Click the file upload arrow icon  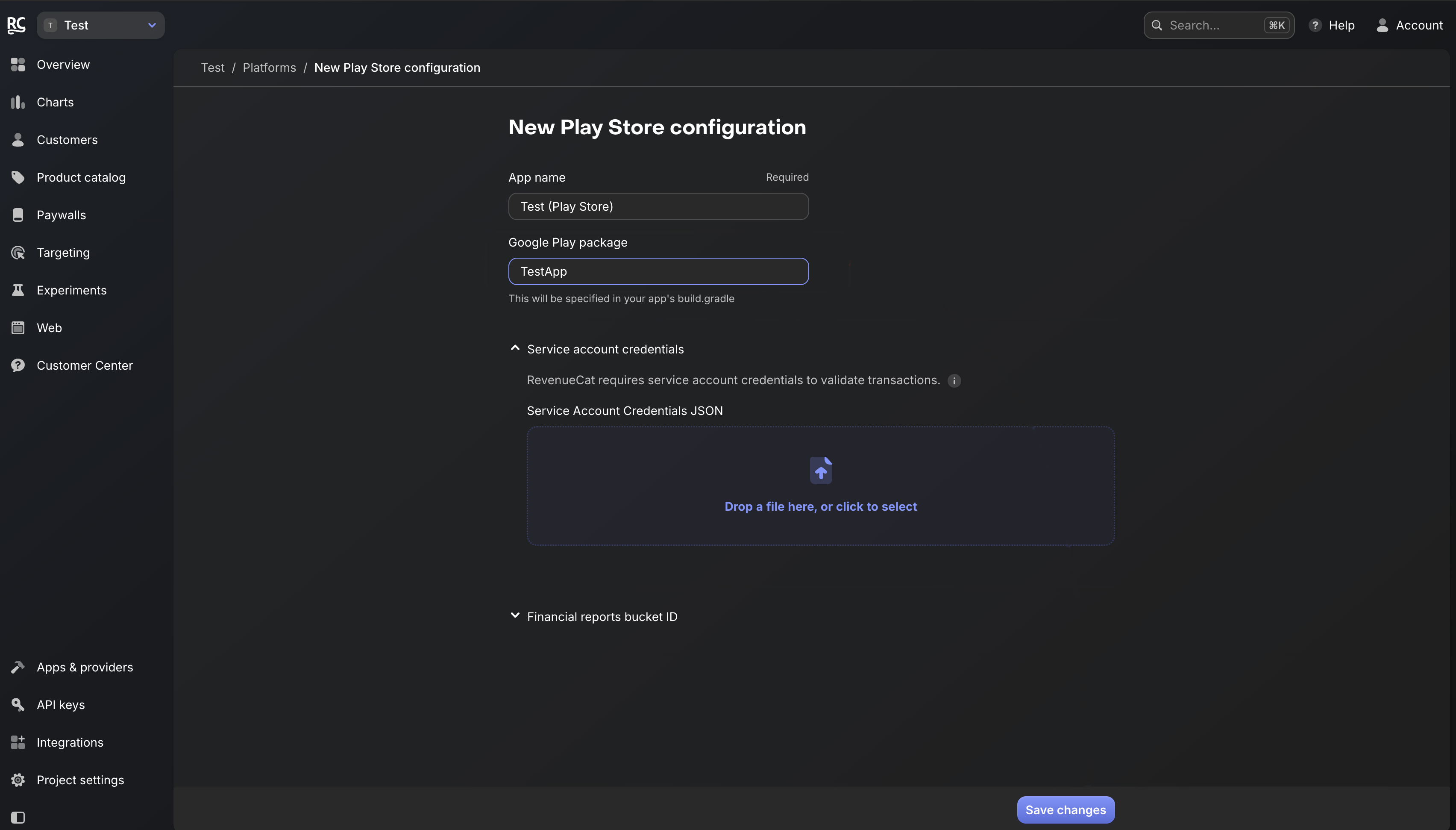(820, 471)
